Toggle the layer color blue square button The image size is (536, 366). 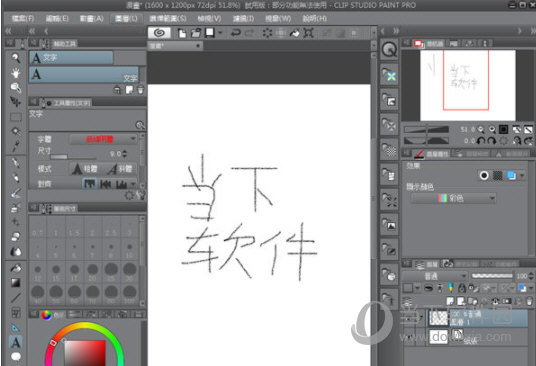pyautogui.click(x=511, y=176)
